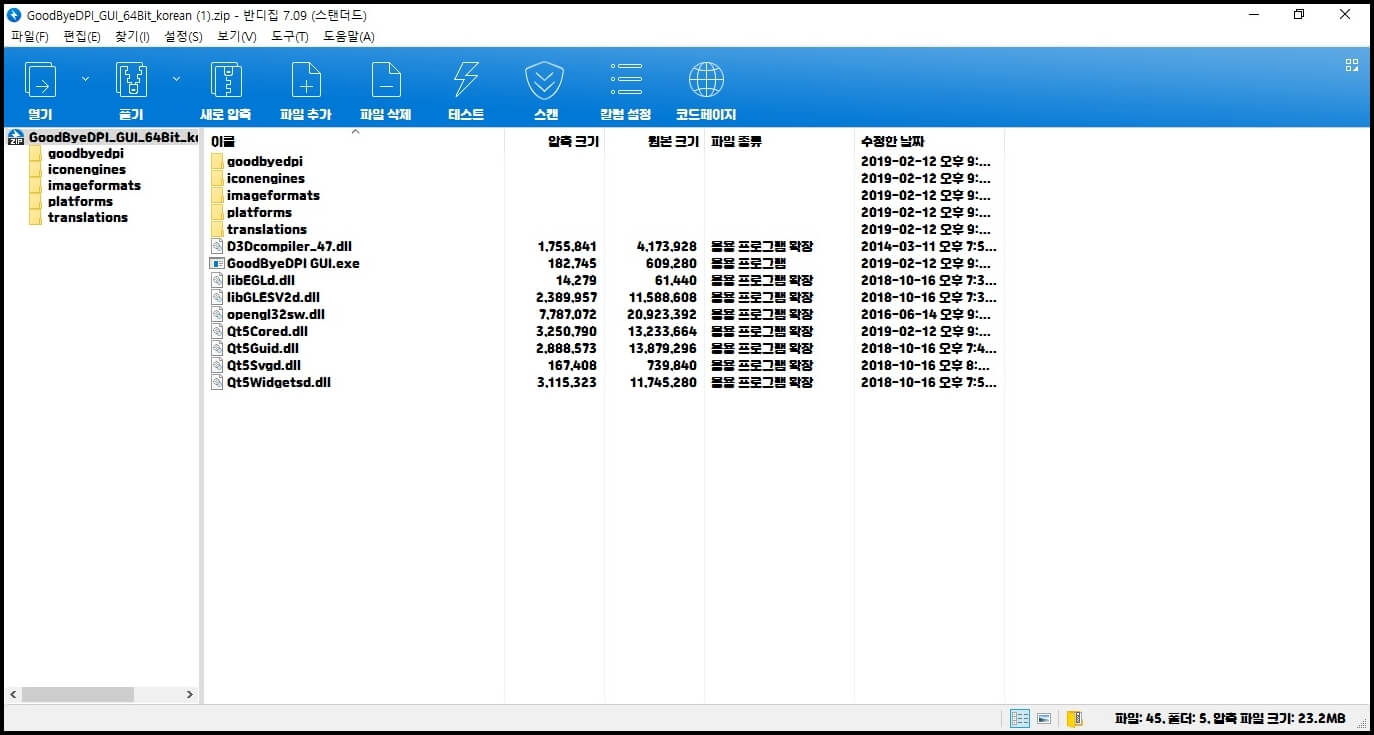Open the 도구(T) menu
This screenshot has height=735, width=1374.
click(290, 36)
